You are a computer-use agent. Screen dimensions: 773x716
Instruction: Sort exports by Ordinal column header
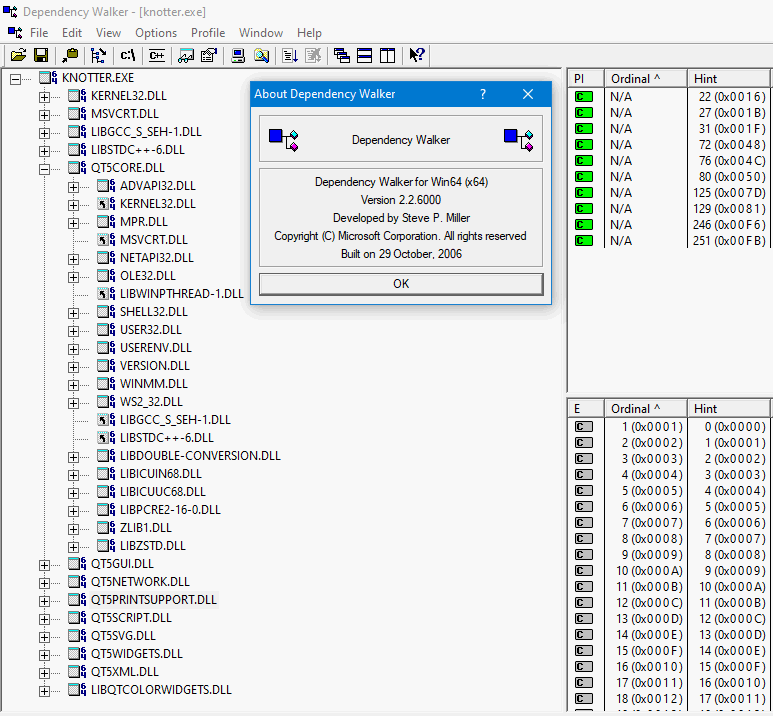(646, 408)
